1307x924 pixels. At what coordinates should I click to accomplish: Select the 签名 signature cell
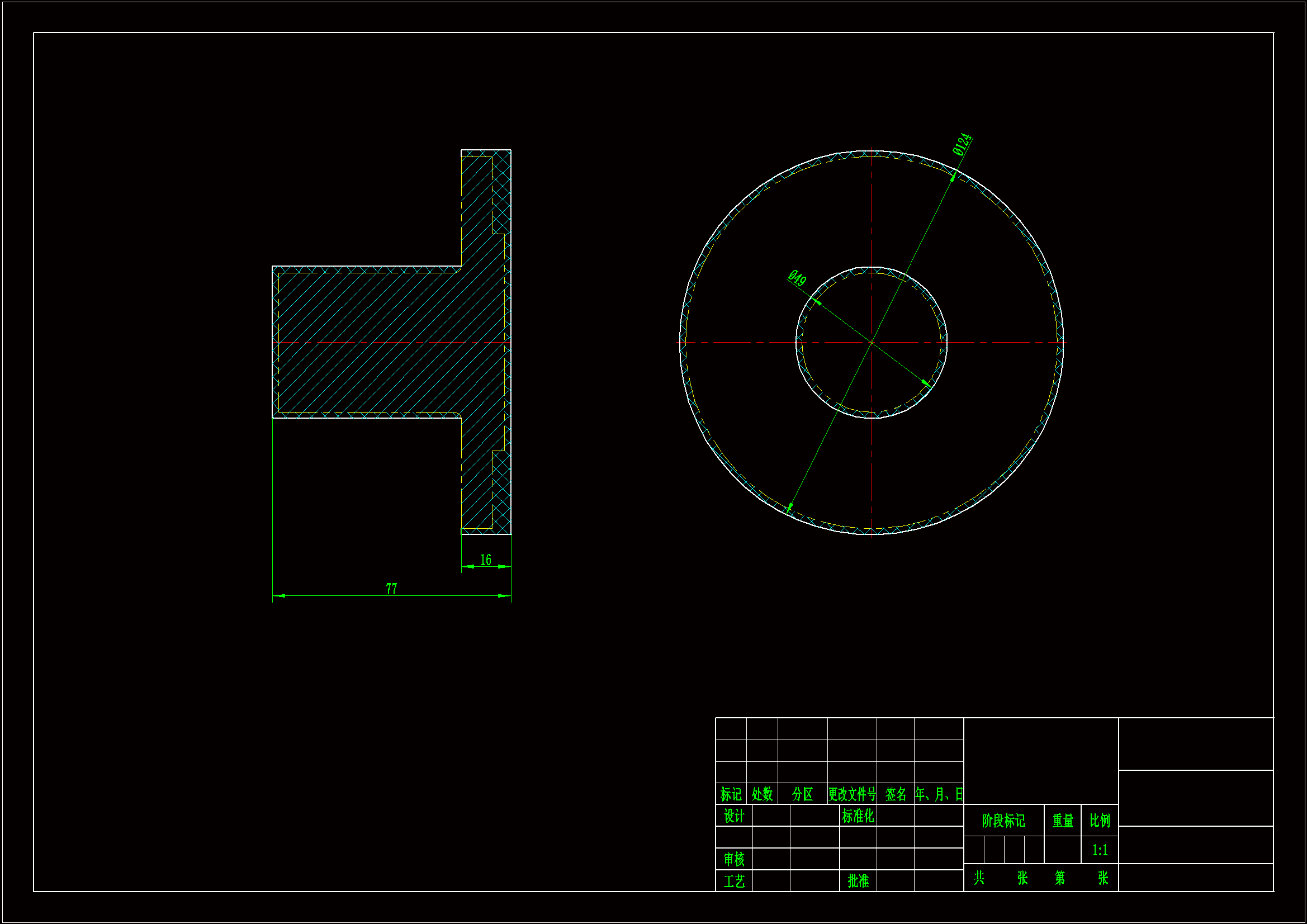(x=896, y=794)
